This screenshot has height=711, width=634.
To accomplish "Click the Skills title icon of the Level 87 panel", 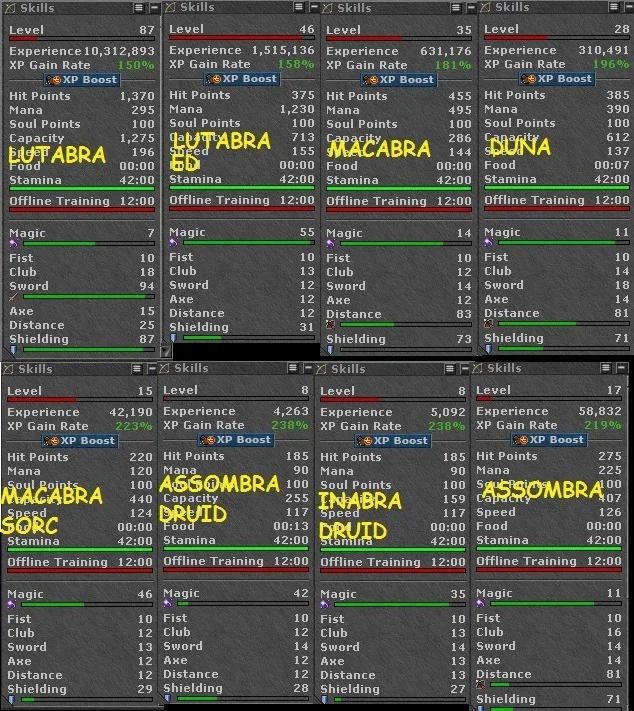I will pyautogui.click(x=10, y=8).
